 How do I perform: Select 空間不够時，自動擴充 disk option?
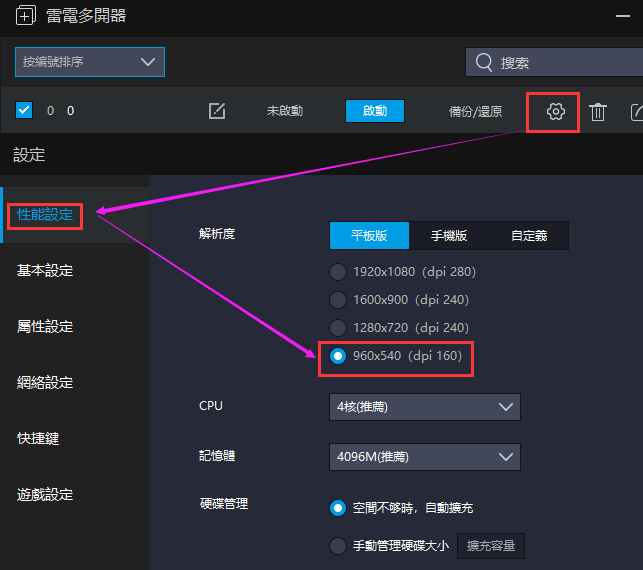[x=338, y=508]
